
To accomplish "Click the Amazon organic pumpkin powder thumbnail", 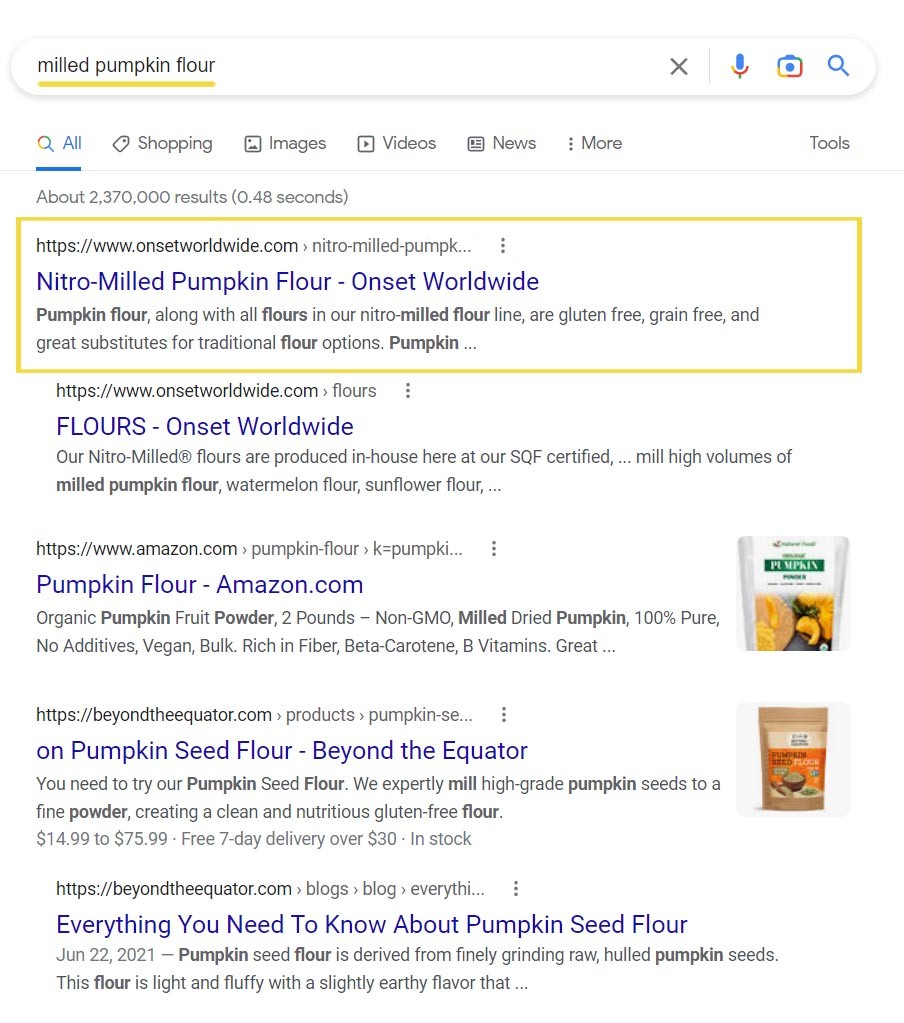I will pos(793,593).
